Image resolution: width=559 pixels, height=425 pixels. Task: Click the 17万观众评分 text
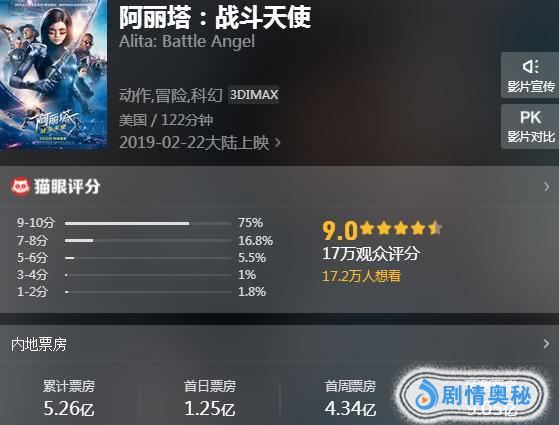coord(371,254)
